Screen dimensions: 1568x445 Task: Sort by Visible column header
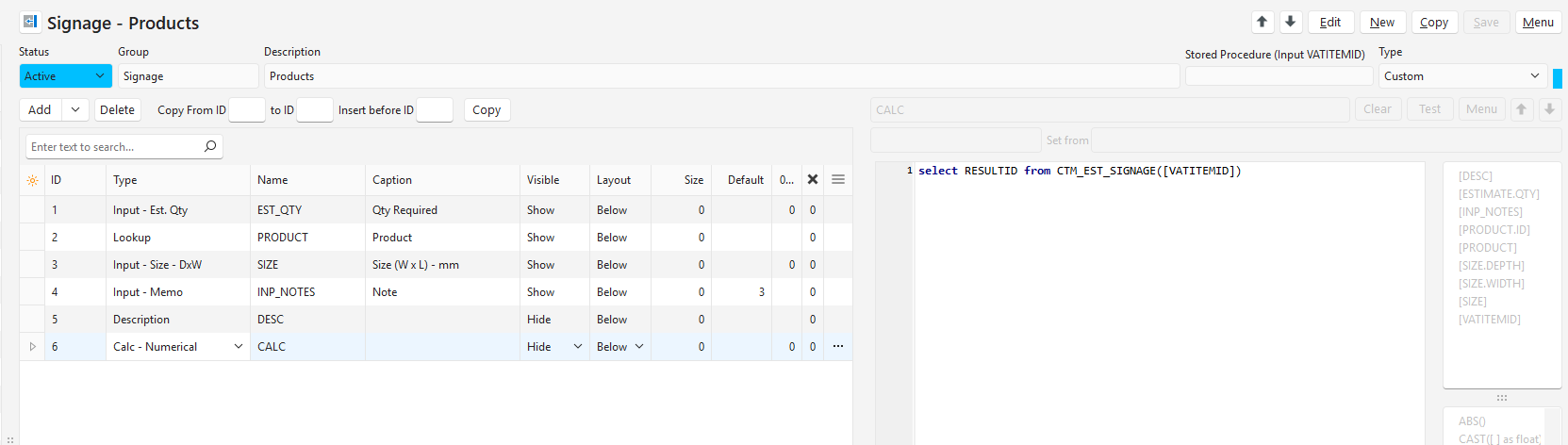(x=554, y=180)
